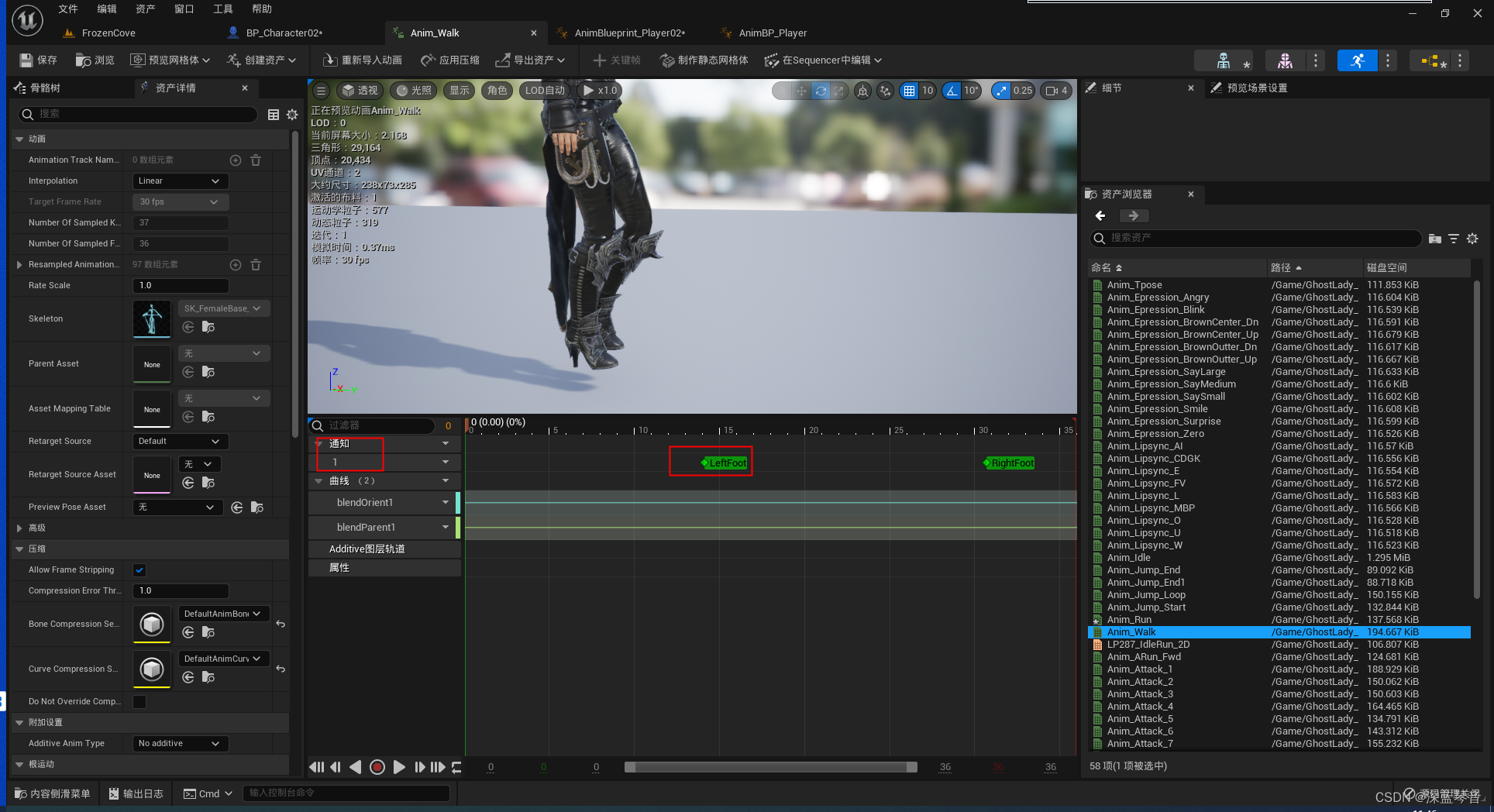Play the animation forward
Viewport: 1494px width, 812px height.
point(399,767)
